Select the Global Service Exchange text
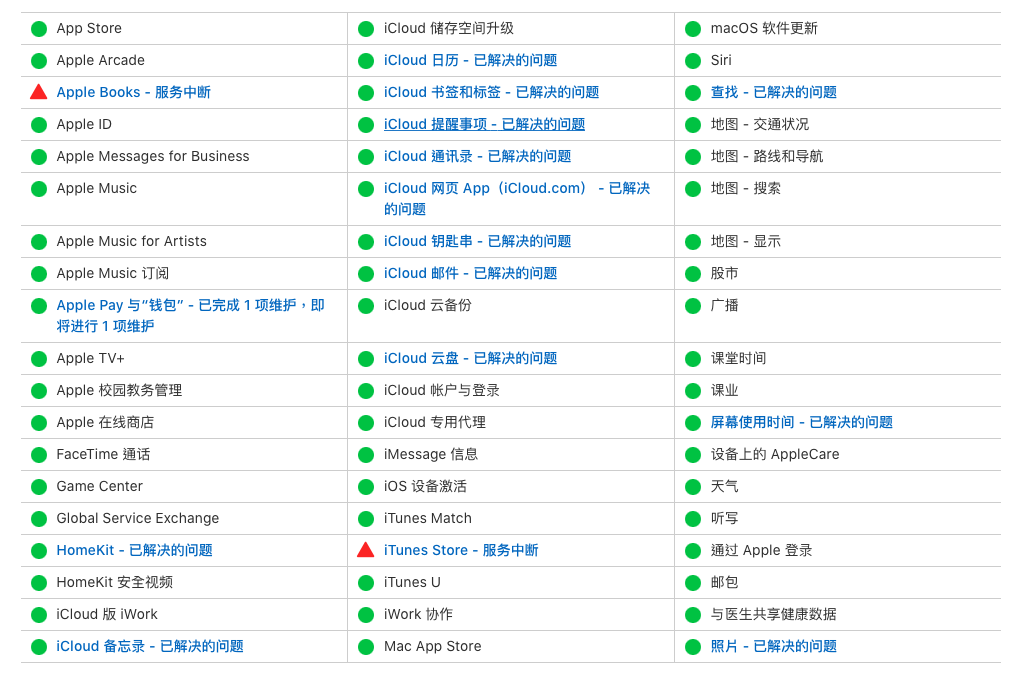The image size is (1020, 673). pos(138,518)
